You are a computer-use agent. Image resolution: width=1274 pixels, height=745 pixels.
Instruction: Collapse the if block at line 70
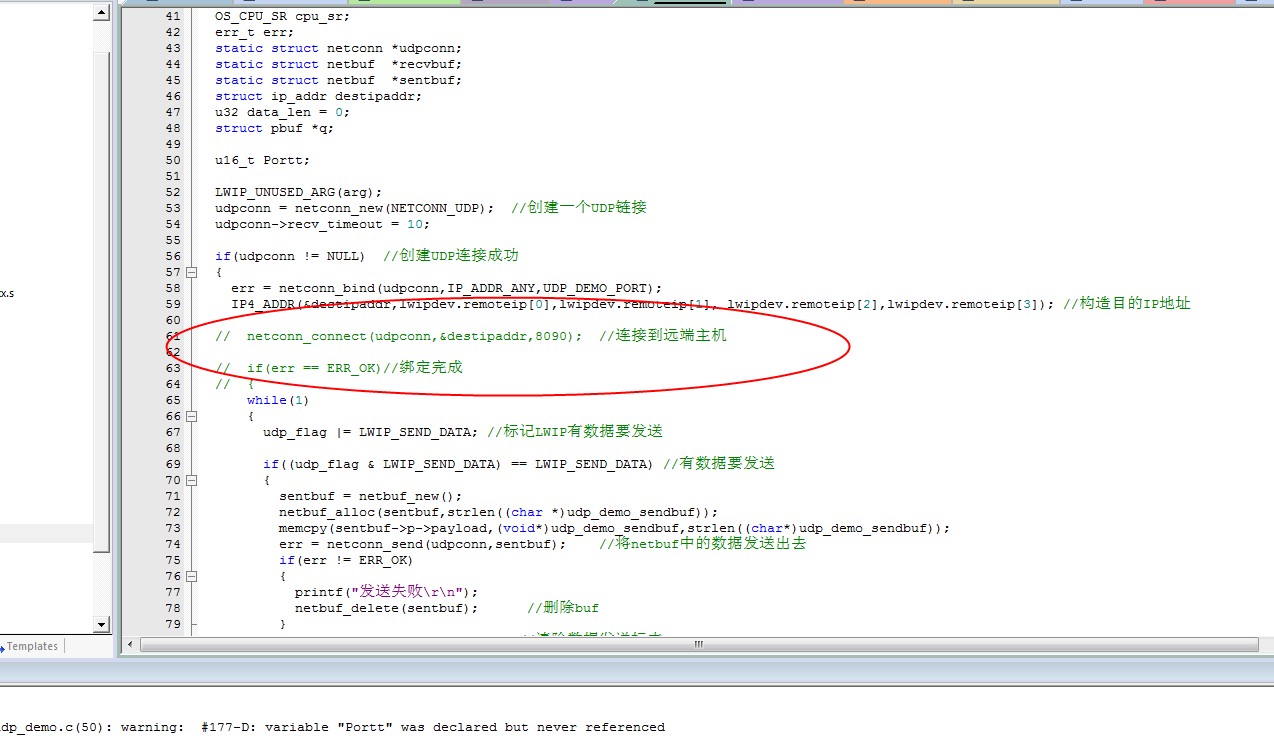pos(191,480)
